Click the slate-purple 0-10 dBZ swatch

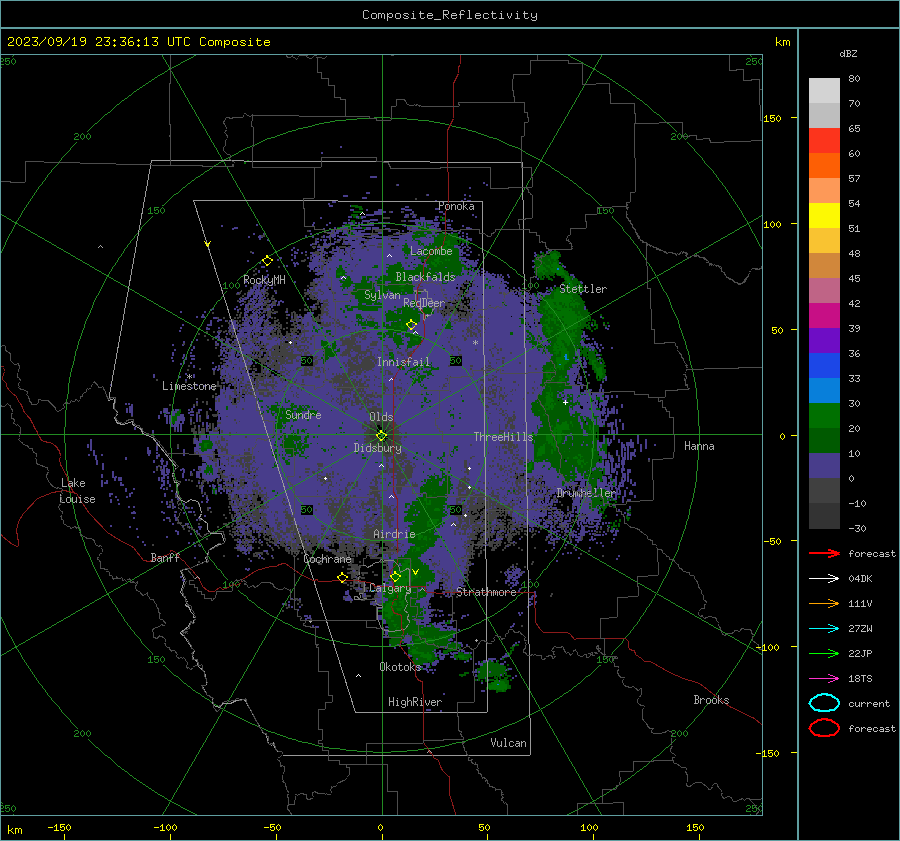point(824,466)
